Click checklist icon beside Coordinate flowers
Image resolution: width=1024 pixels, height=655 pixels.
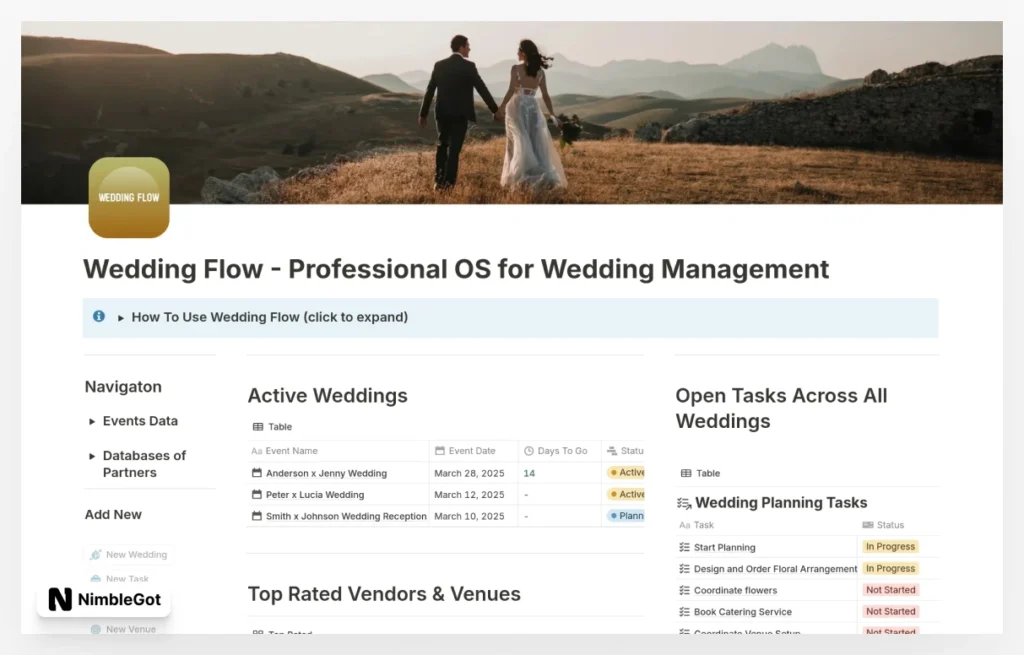pyautogui.click(x=684, y=590)
